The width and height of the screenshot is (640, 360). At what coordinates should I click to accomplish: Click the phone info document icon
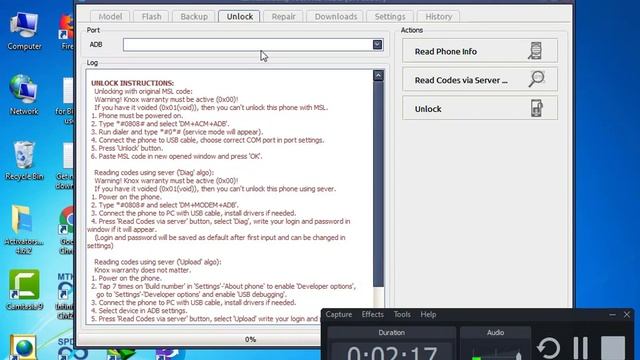click(x=535, y=51)
